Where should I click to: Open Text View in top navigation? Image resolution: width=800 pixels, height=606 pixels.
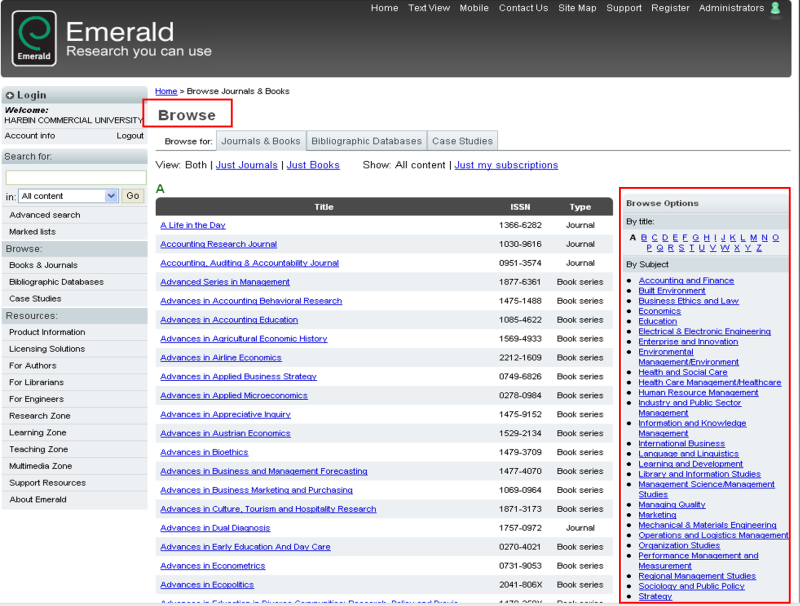pos(429,8)
